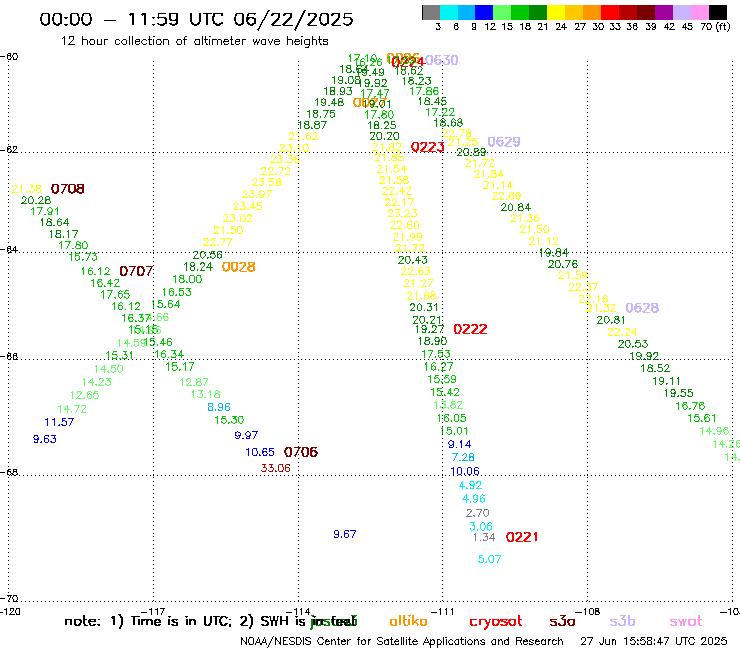Click the light blue 7.28 value

(x=463, y=457)
